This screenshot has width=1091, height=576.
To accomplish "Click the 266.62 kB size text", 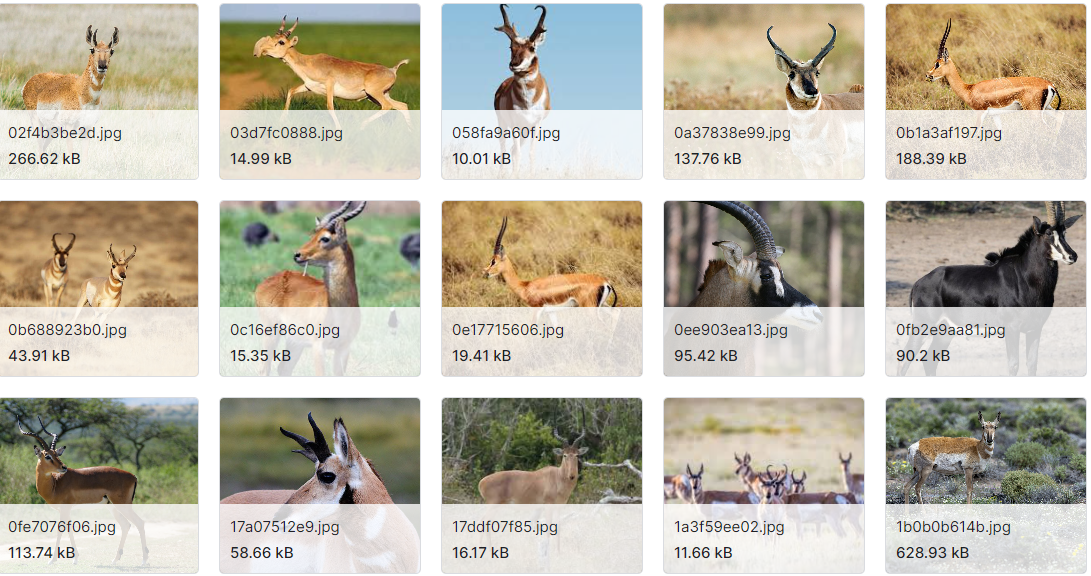I will 45,159.
